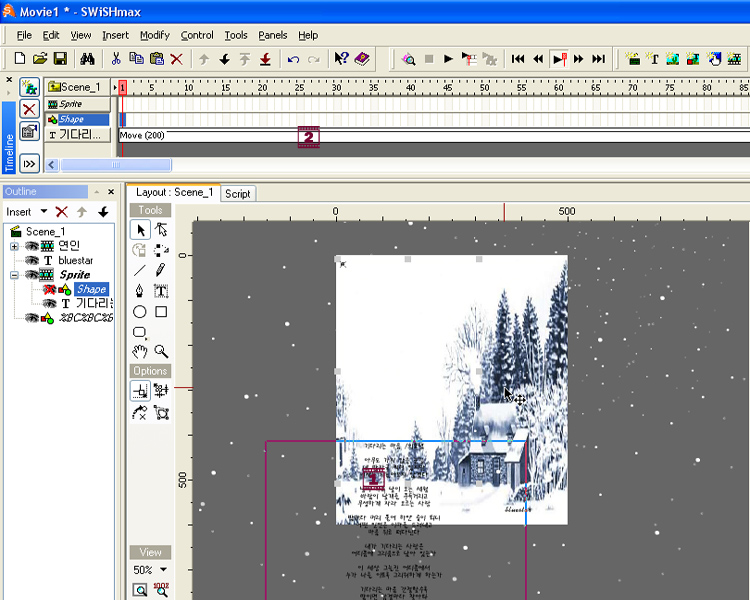The height and width of the screenshot is (600, 750).
Task: Toggle visibility eye of %BC%BC shape
Action: [x=32, y=318]
